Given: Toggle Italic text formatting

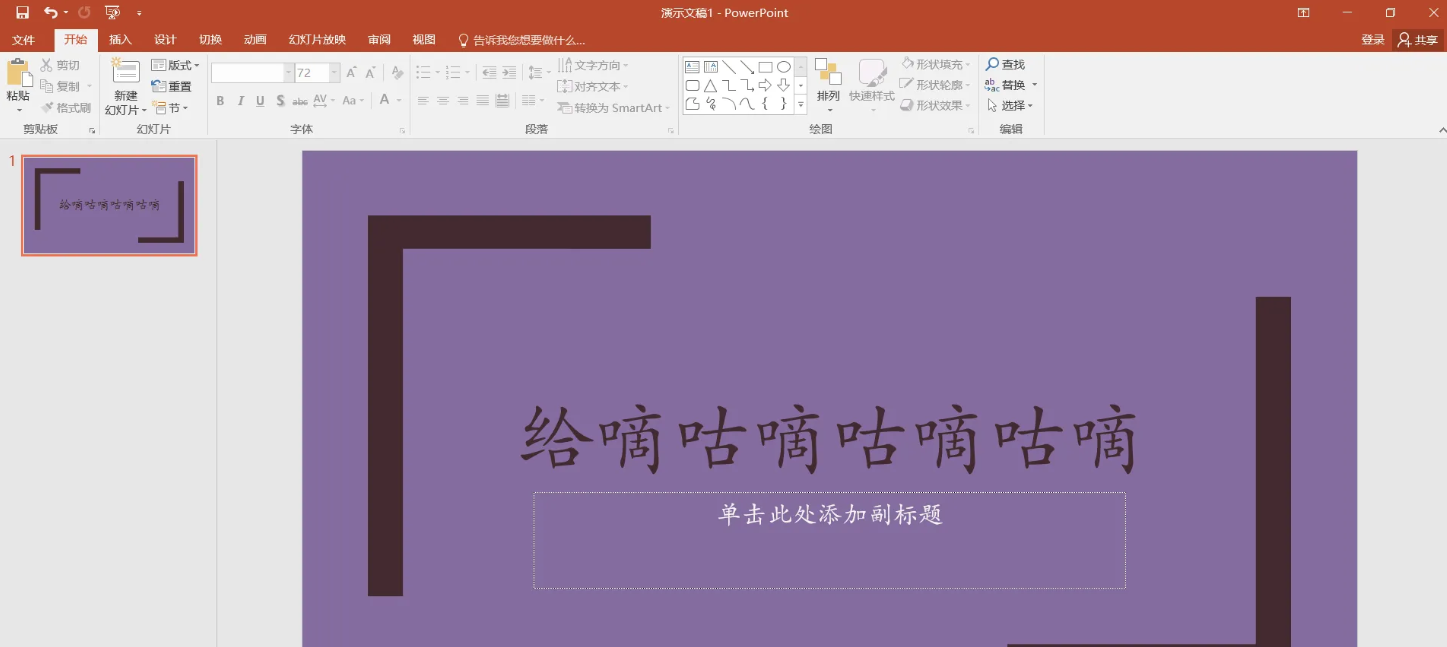Looking at the screenshot, I should tap(240, 101).
